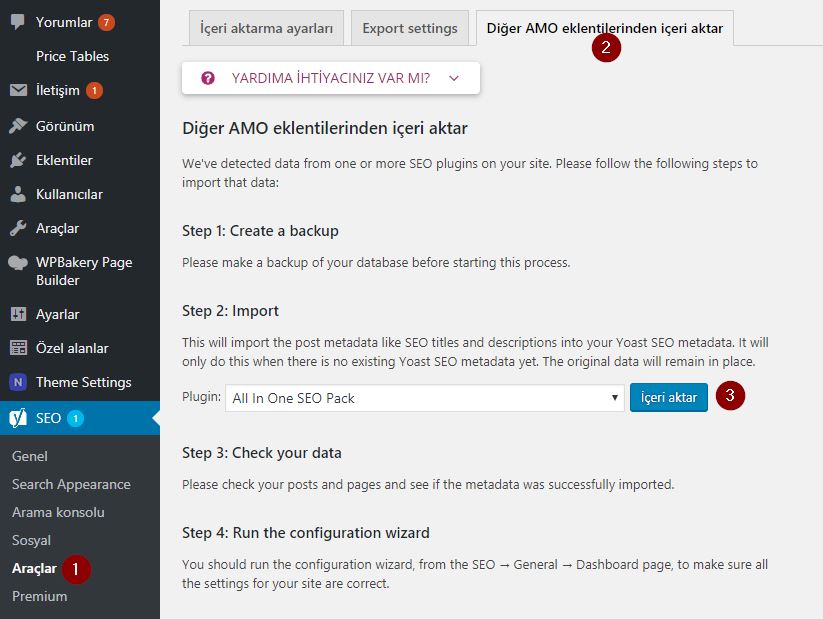Click the Step 2: Import heading
Image resolution: width=823 pixels, height=619 pixels.
pos(230,311)
